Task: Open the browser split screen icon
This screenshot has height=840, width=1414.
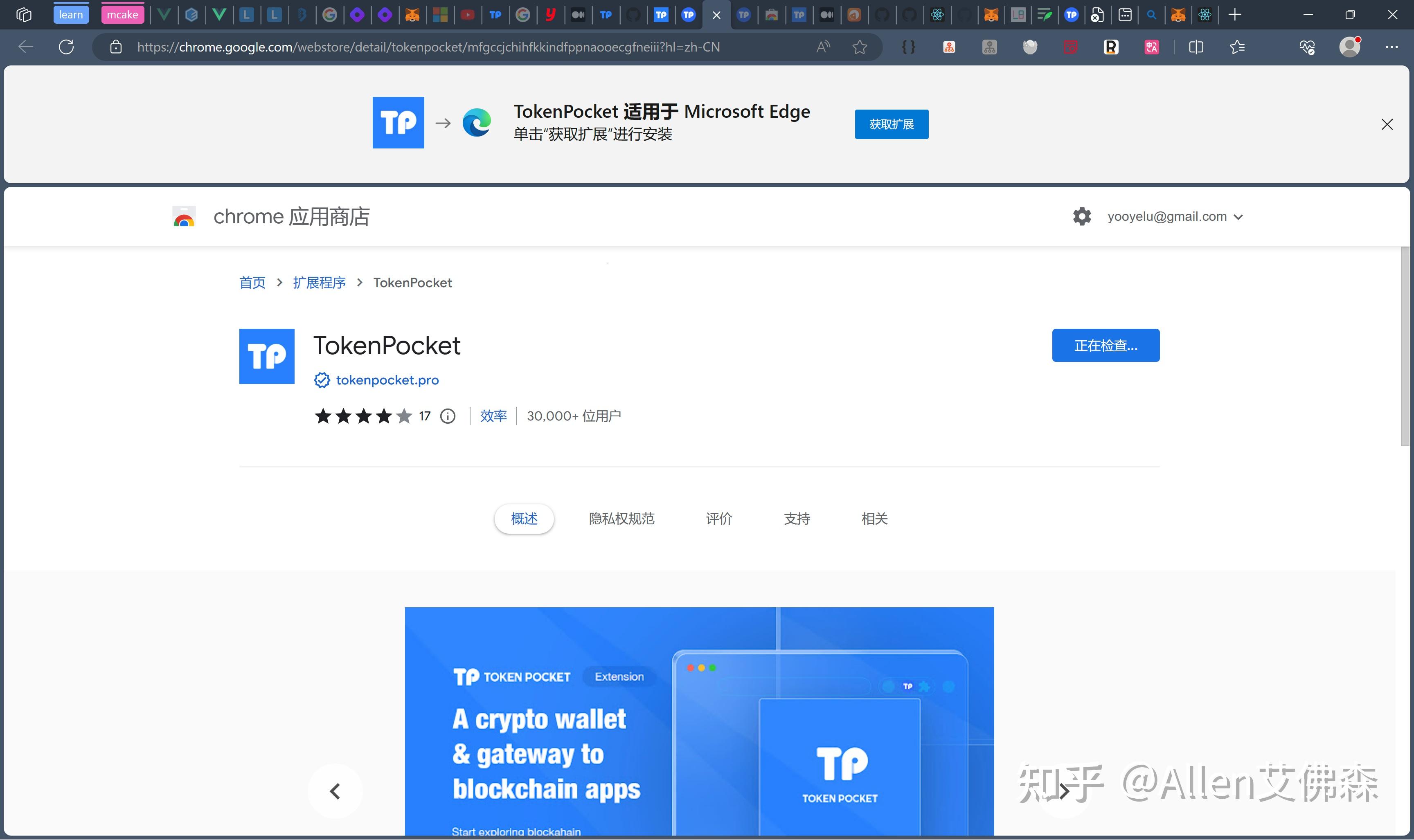Action: click(1196, 47)
